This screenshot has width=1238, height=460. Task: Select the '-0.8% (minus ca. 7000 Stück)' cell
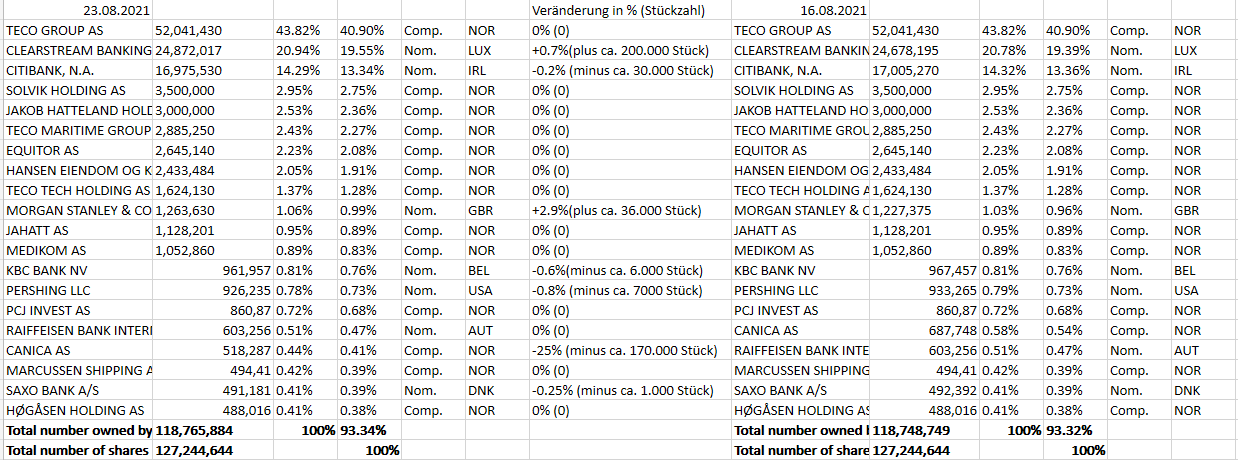[617, 291]
